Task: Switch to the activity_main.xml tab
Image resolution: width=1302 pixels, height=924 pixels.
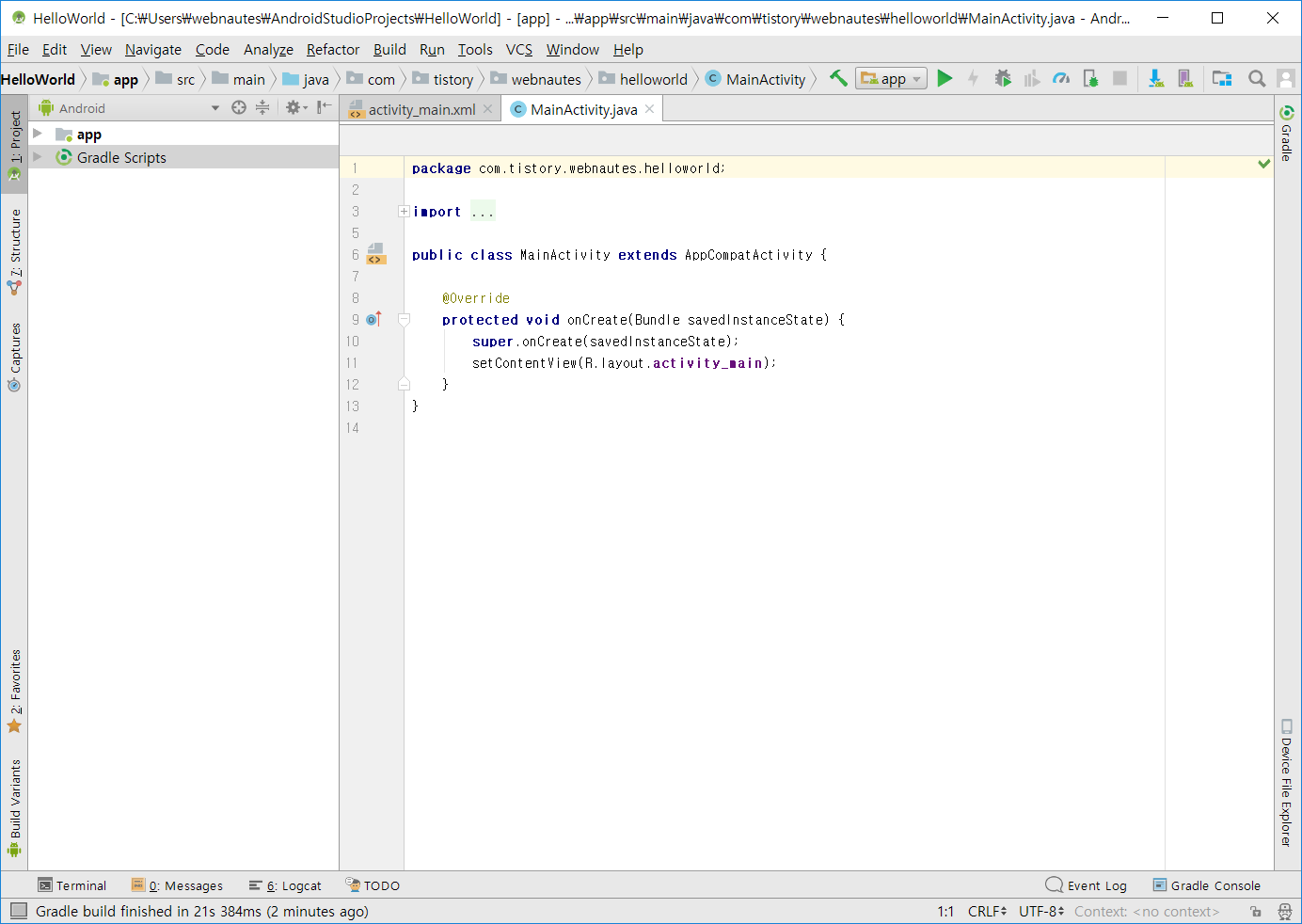Action: (421, 109)
